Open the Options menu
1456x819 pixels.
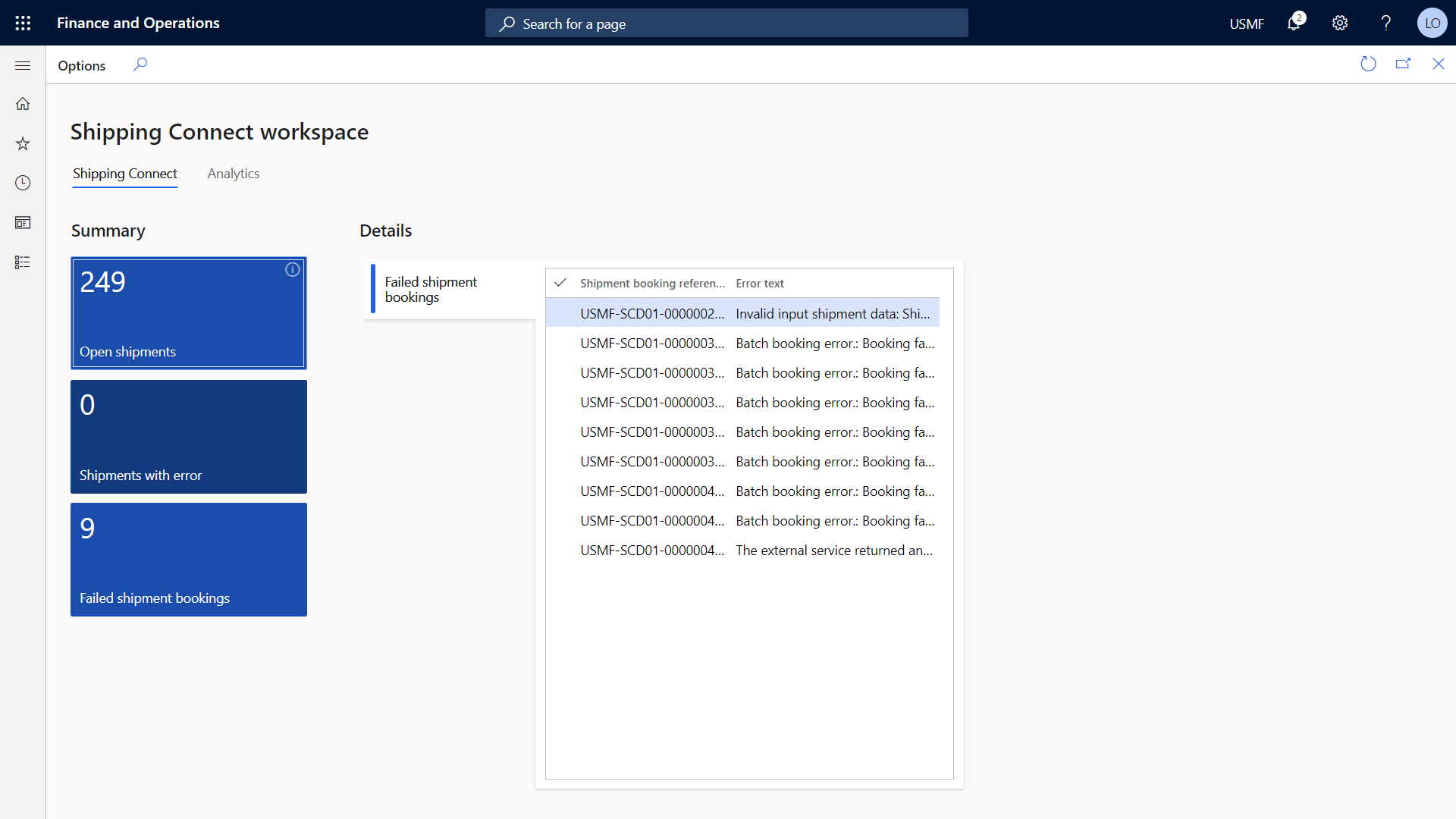tap(81, 65)
